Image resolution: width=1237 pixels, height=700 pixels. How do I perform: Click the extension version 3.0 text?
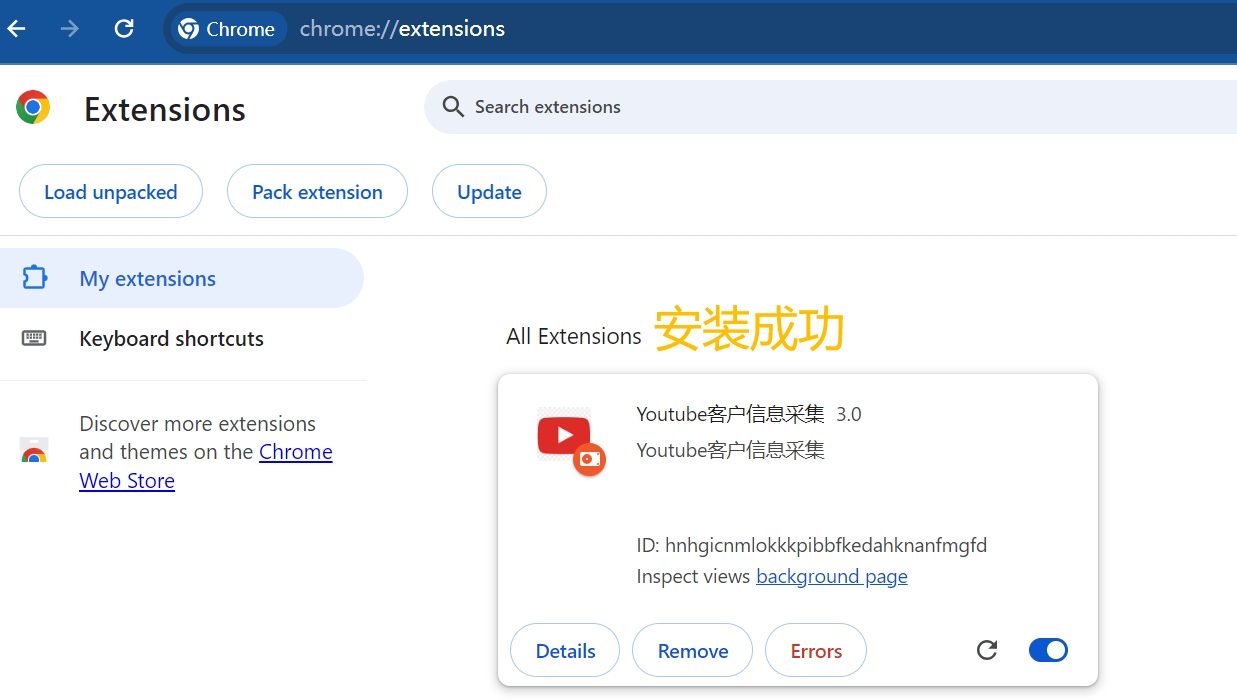[849, 414]
